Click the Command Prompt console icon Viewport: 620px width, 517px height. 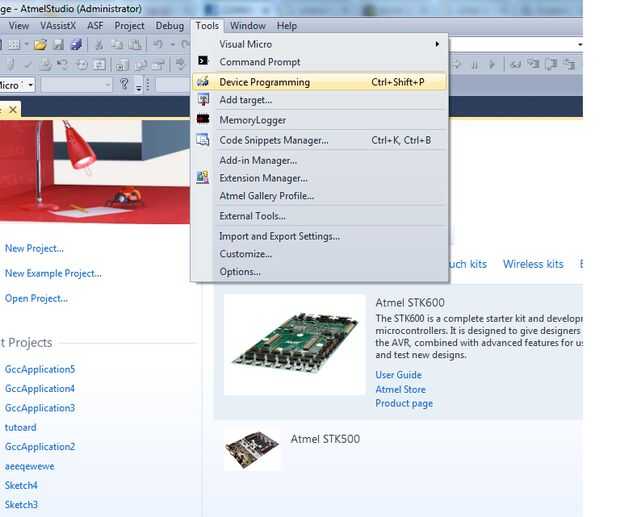click(x=203, y=60)
